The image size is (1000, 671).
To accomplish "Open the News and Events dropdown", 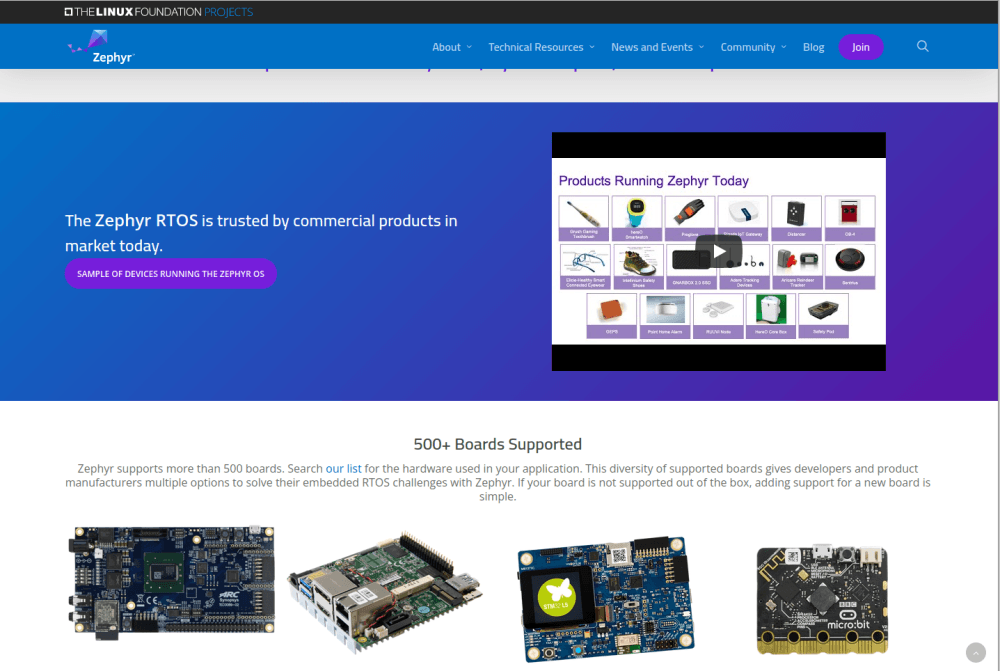I will [651, 46].
